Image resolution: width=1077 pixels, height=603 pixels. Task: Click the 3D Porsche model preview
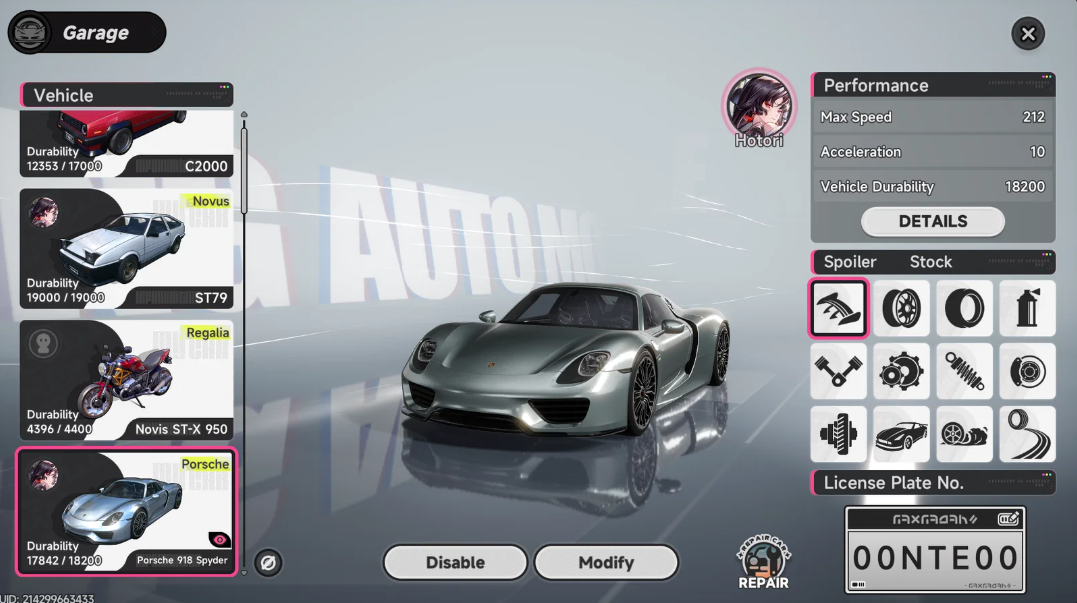point(567,361)
